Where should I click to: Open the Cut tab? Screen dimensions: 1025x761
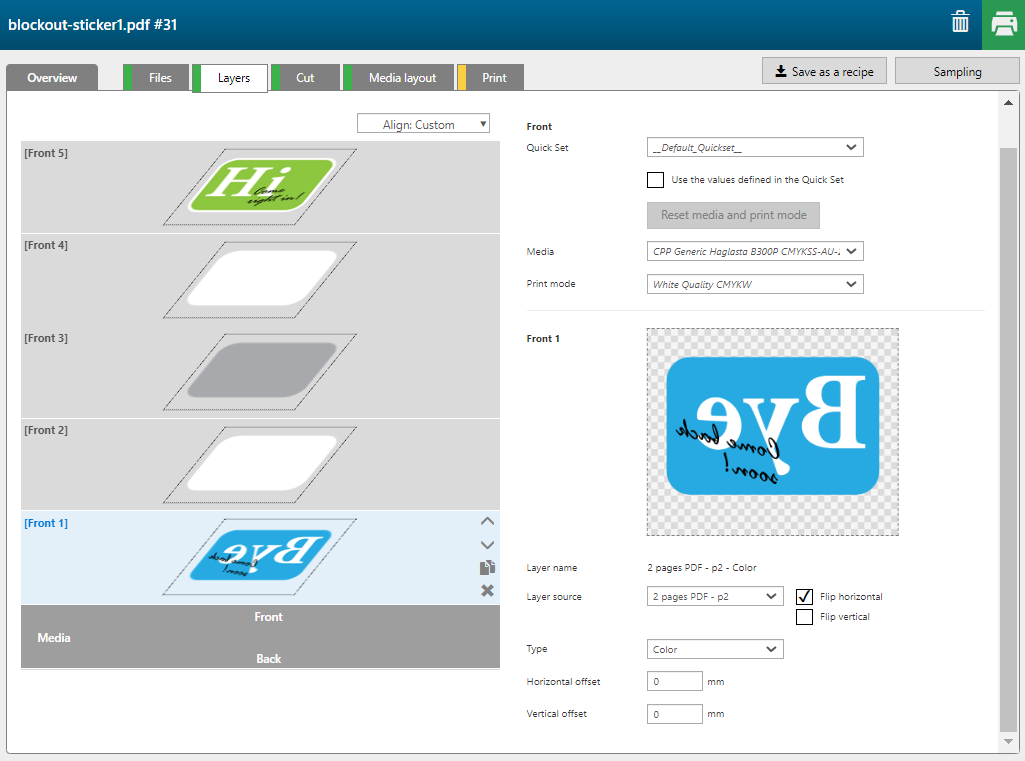pos(305,78)
